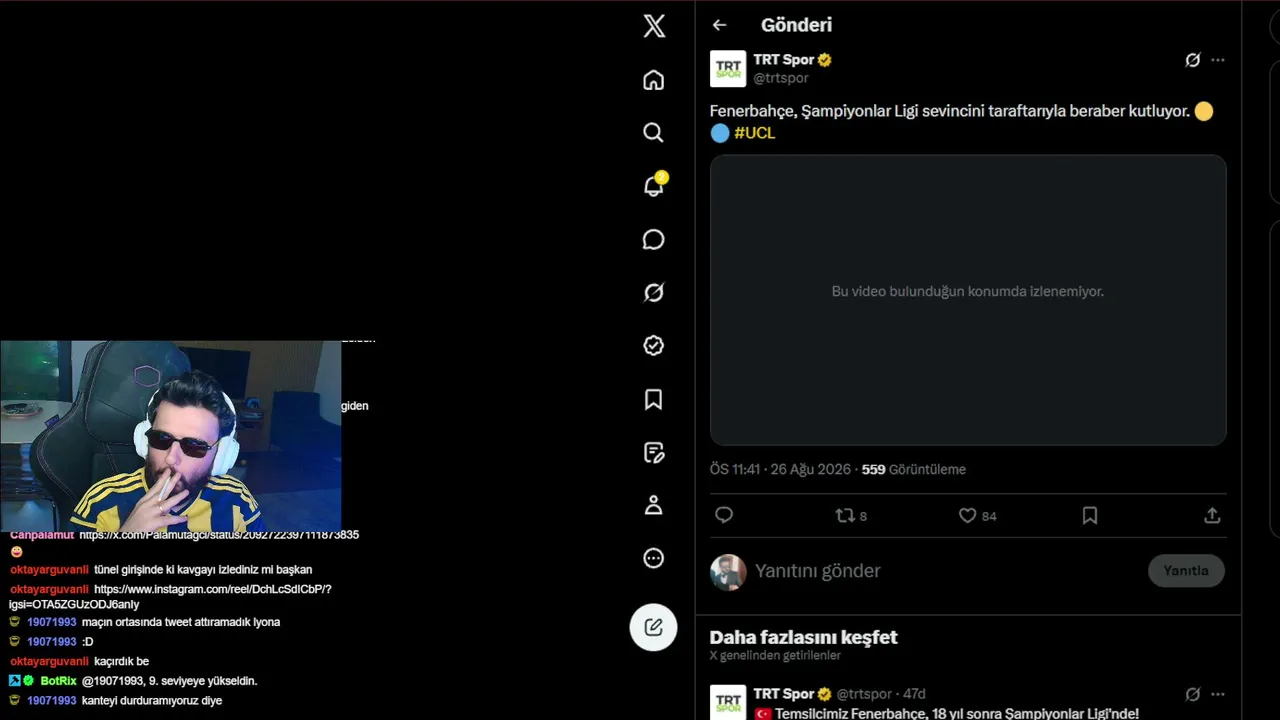The width and height of the screenshot is (1280, 720).
Task: Click TRT Spor avatar on main post
Action: 728,69
